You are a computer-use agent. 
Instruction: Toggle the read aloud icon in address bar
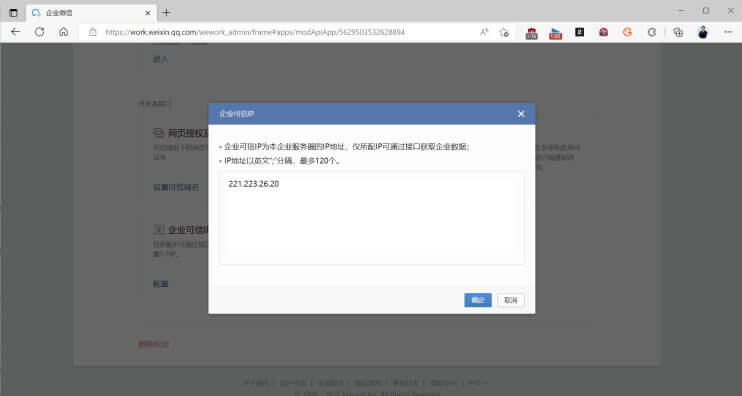(484, 32)
